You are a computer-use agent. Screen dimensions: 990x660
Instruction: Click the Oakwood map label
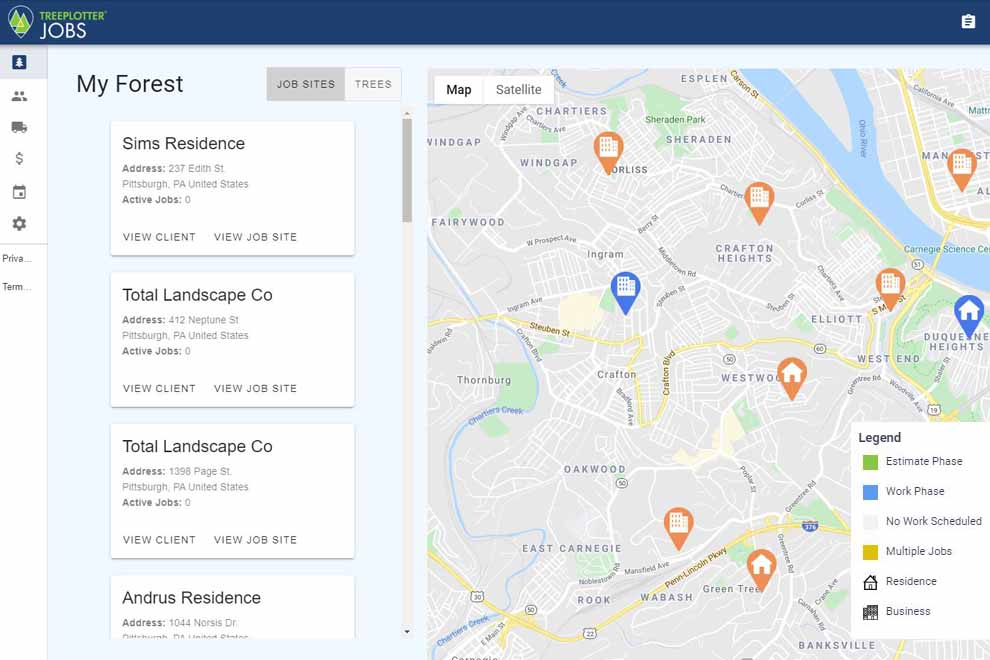(595, 469)
